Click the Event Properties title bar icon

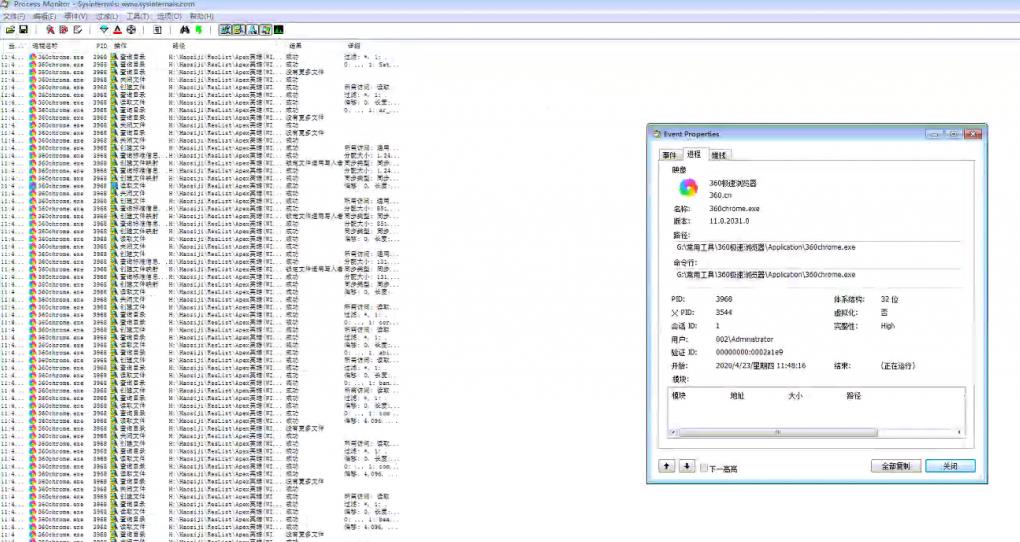656,134
